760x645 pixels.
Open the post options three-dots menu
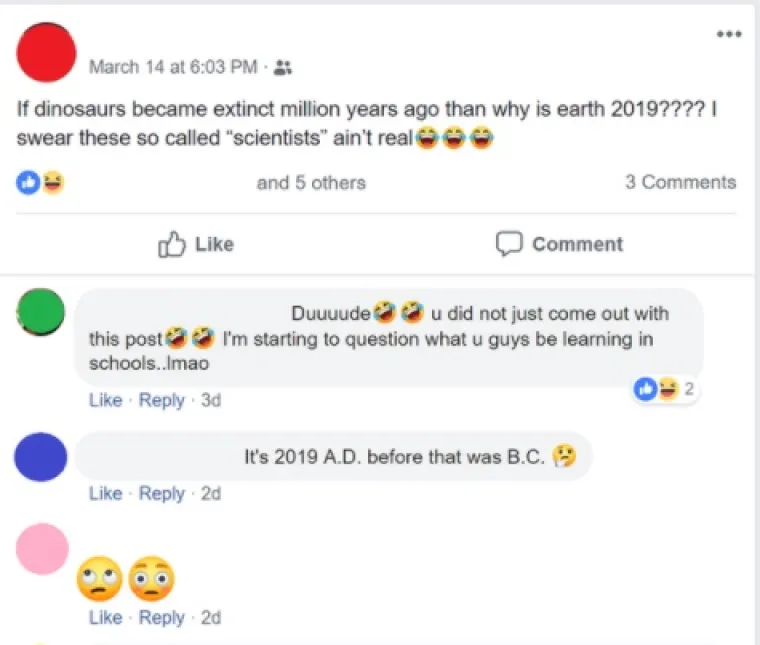click(x=729, y=35)
